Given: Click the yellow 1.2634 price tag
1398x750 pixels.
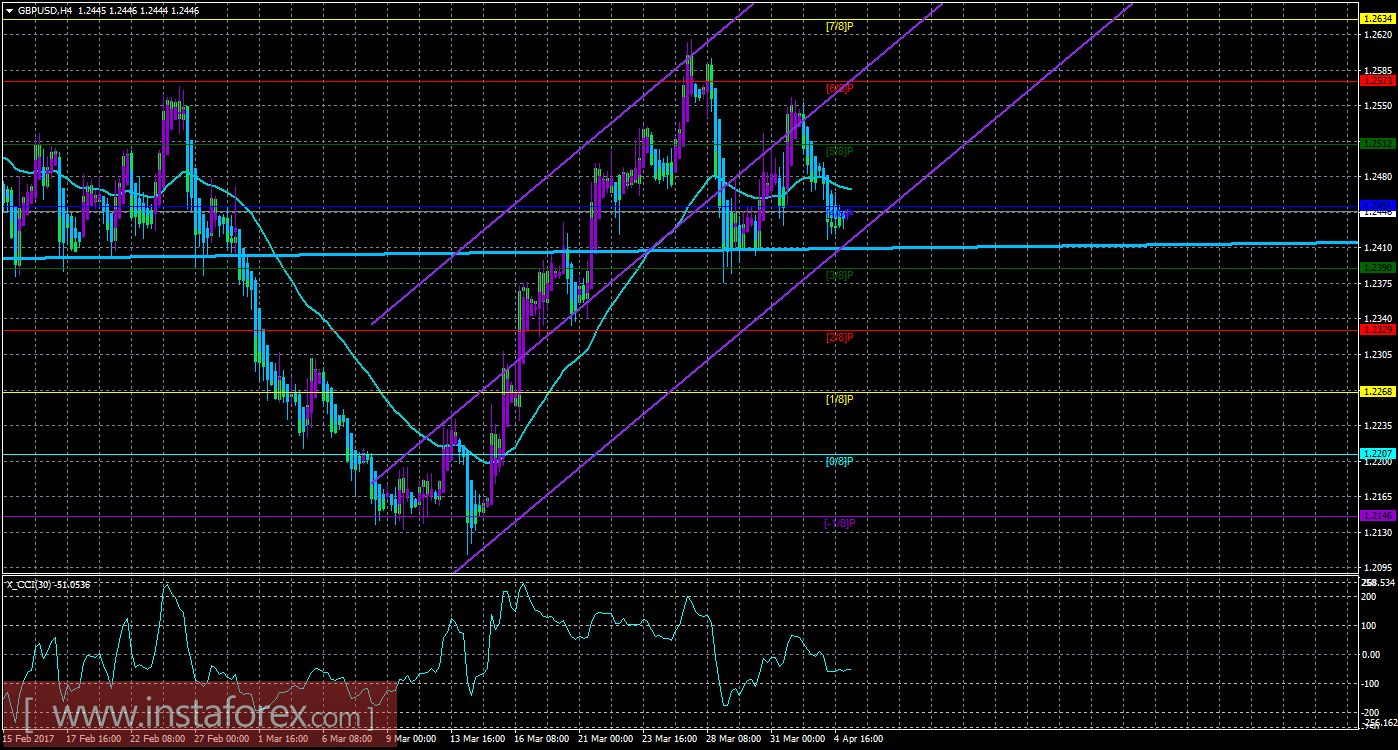Looking at the screenshot, I should tap(1380, 18).
